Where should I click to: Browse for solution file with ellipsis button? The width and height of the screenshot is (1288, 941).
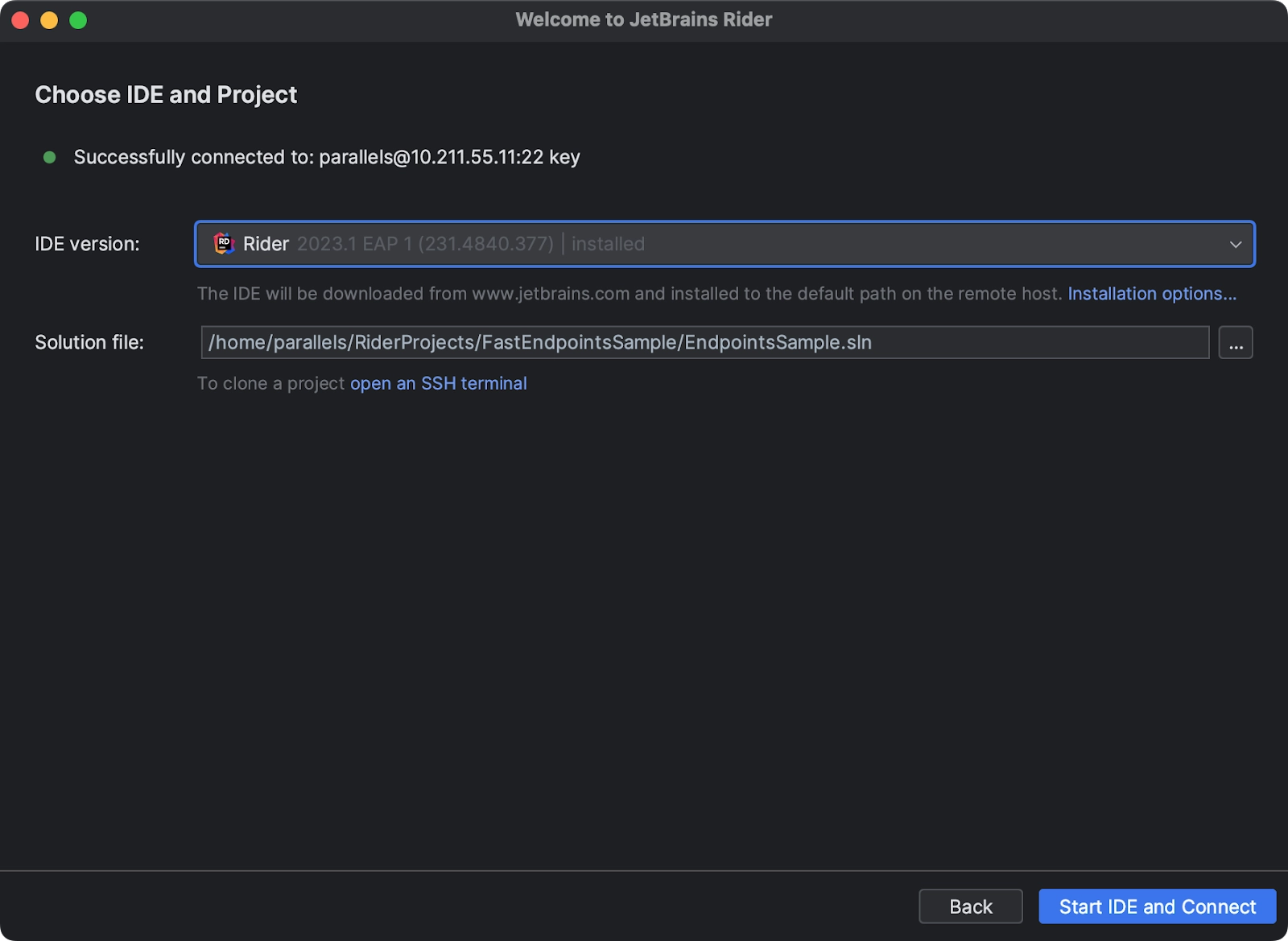point(1236,342)
